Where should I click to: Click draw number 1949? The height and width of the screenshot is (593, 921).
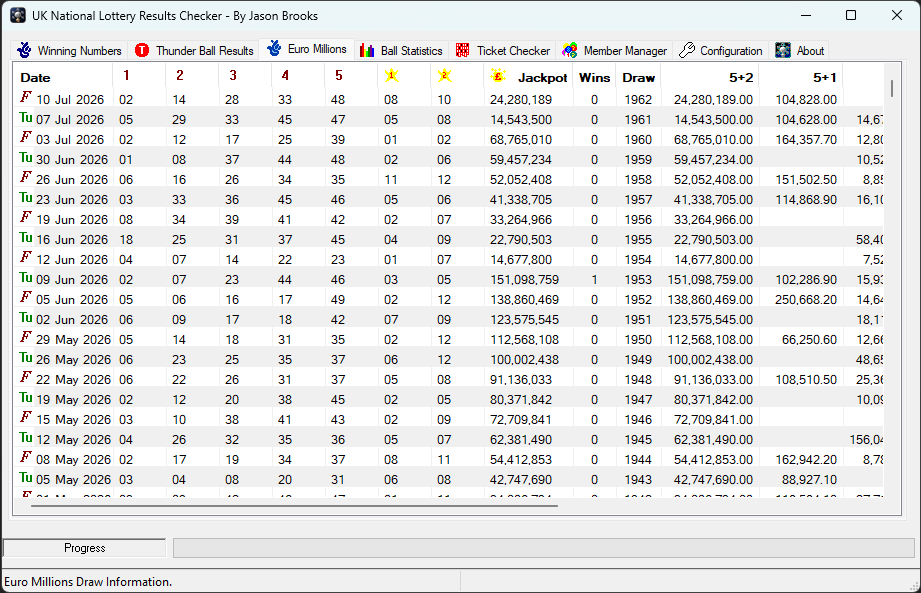(x=638, y=359)
